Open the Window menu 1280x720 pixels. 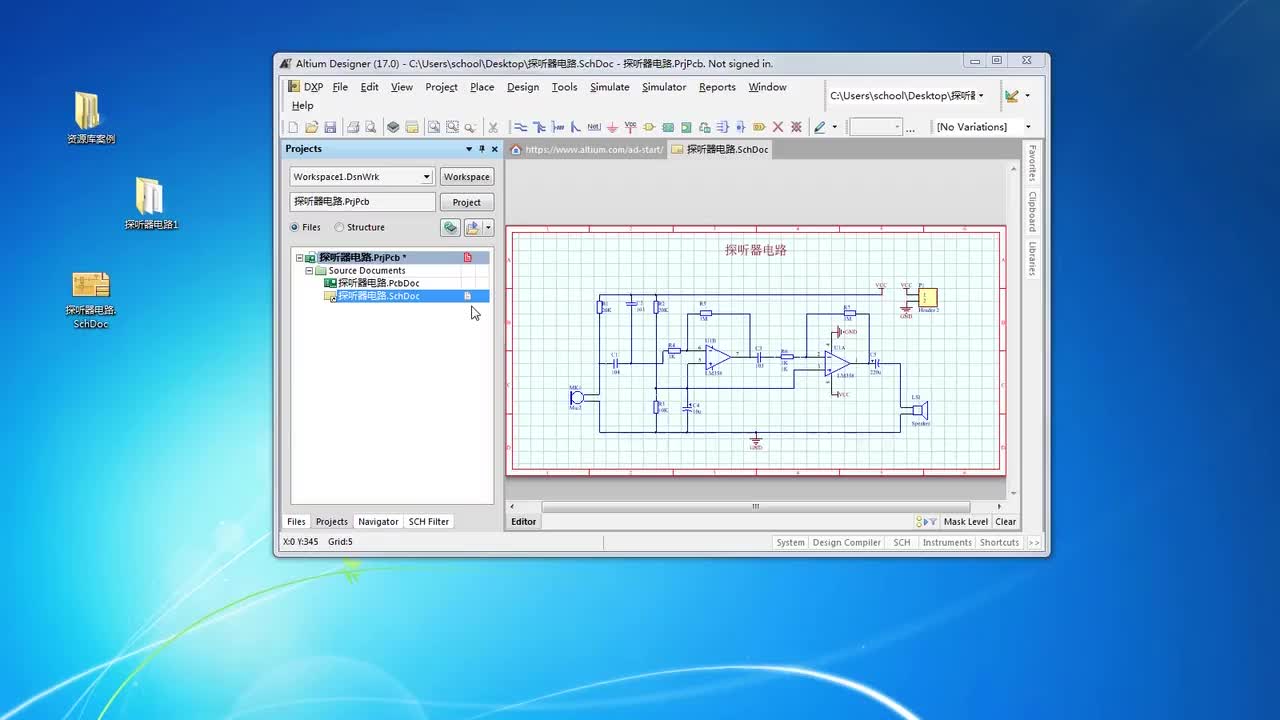pos(767,87)
